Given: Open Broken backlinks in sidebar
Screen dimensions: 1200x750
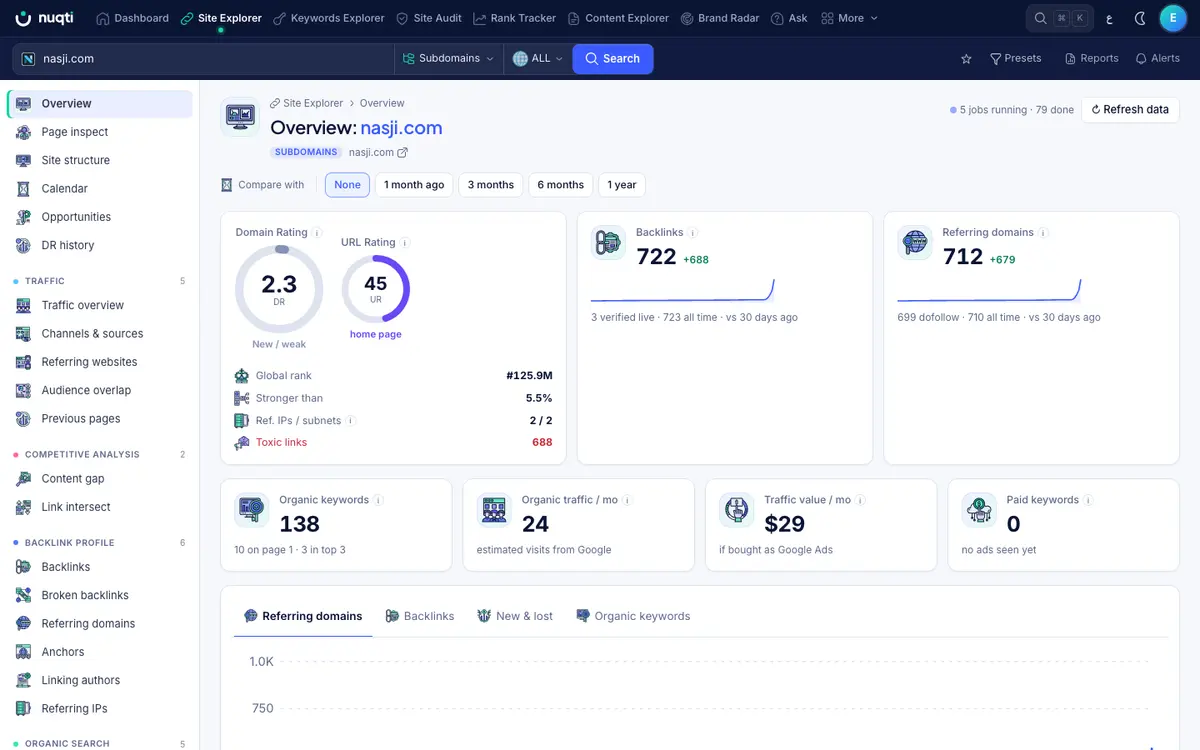Looking at the screenshot, I should tap(100, 595).
